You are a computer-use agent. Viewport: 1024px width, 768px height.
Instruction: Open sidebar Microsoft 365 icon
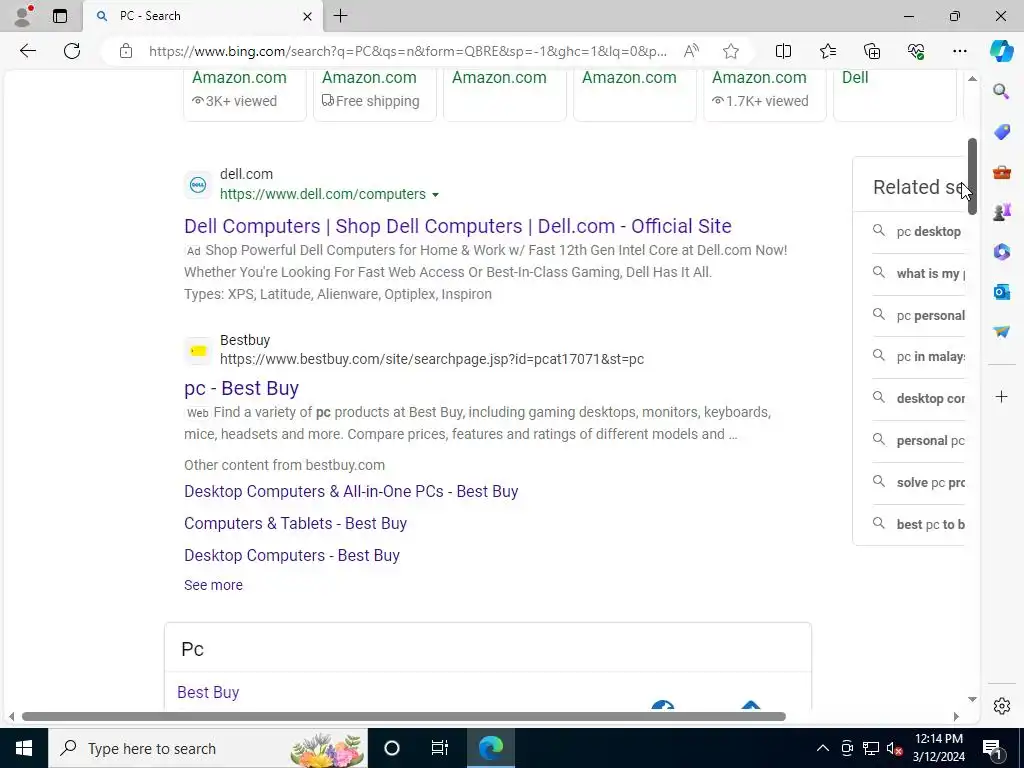tap(1001, 252)
